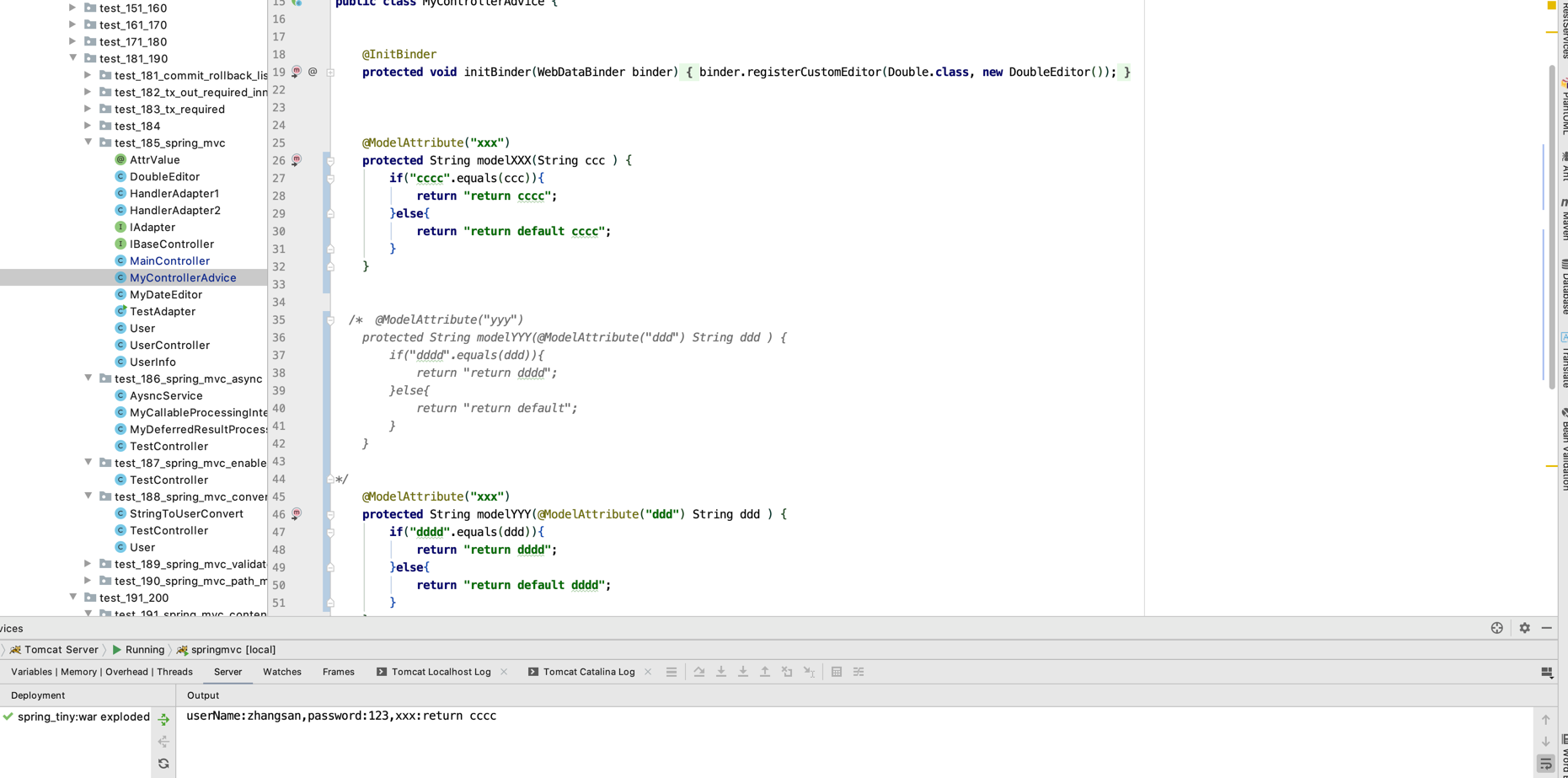Screen dimensions: 1568x778
Task: Collapse the initBinder method via gutter arrow
Action: tap(329, 72)
